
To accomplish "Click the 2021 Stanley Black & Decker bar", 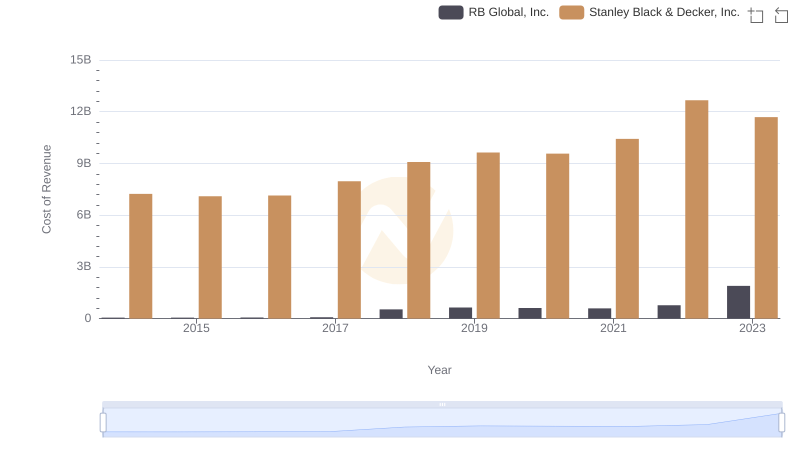I will point(627,228).
